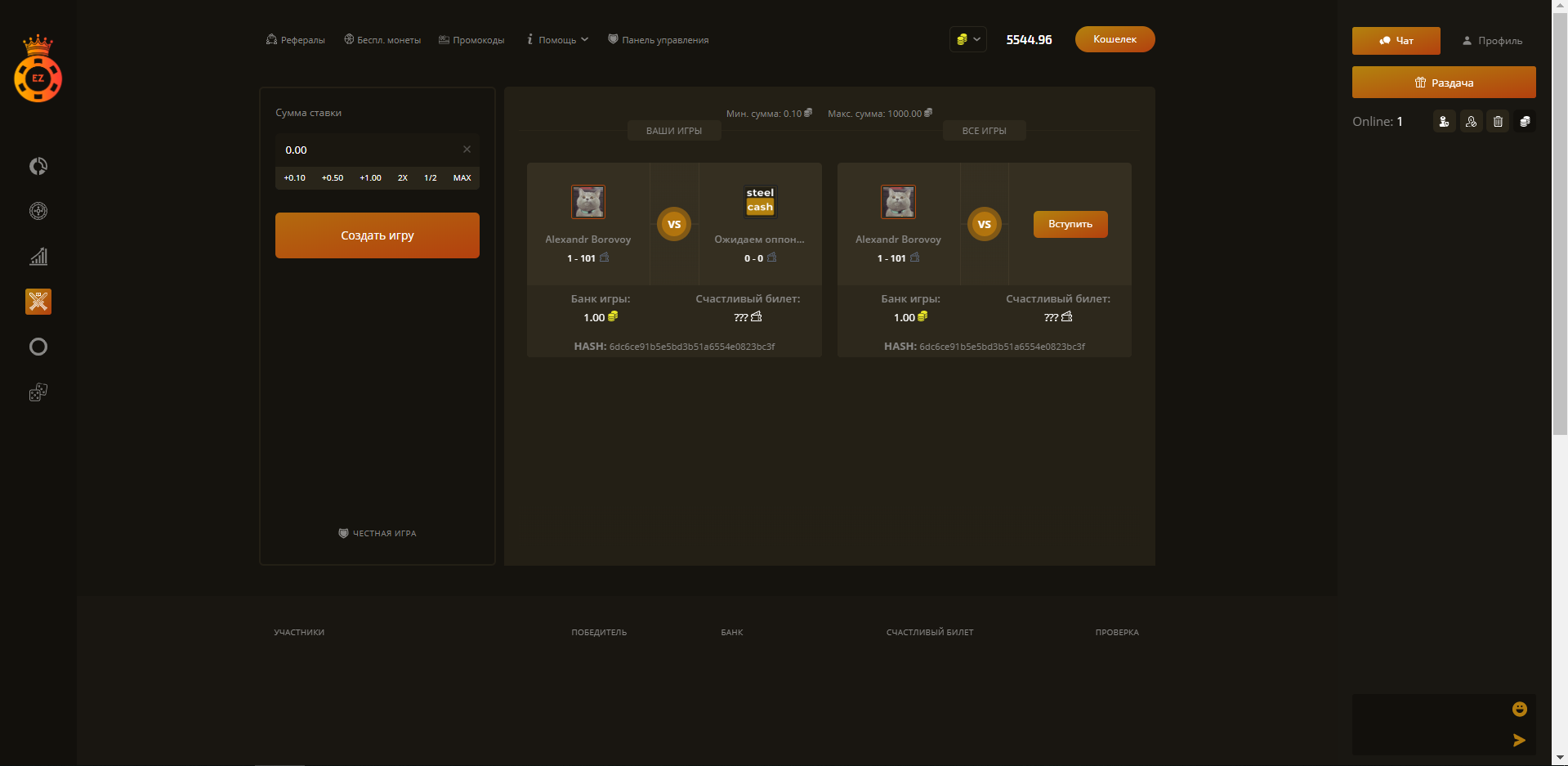The image size is (1568, 766).
Task: Switch to the Профиль tab
Action: pos(1492,41)
